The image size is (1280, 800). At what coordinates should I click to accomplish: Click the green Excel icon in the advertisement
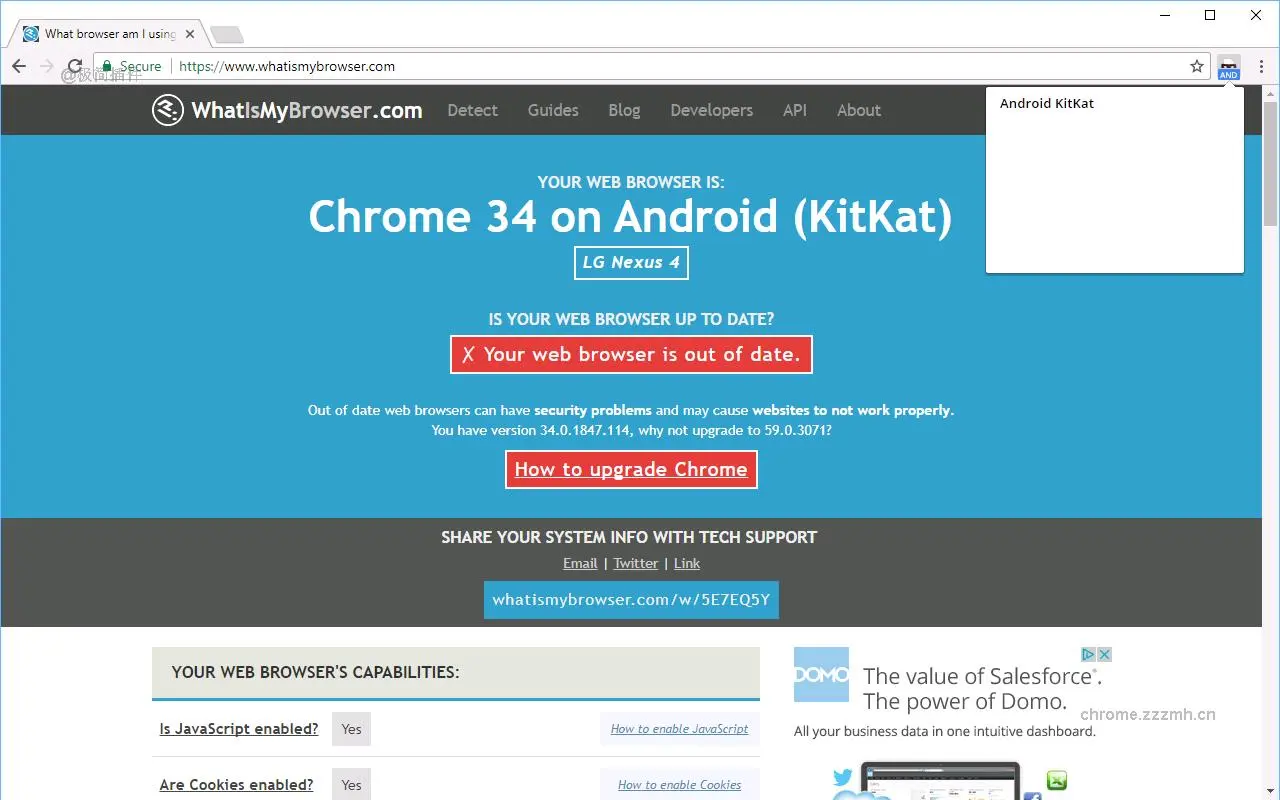(1057, 780)
